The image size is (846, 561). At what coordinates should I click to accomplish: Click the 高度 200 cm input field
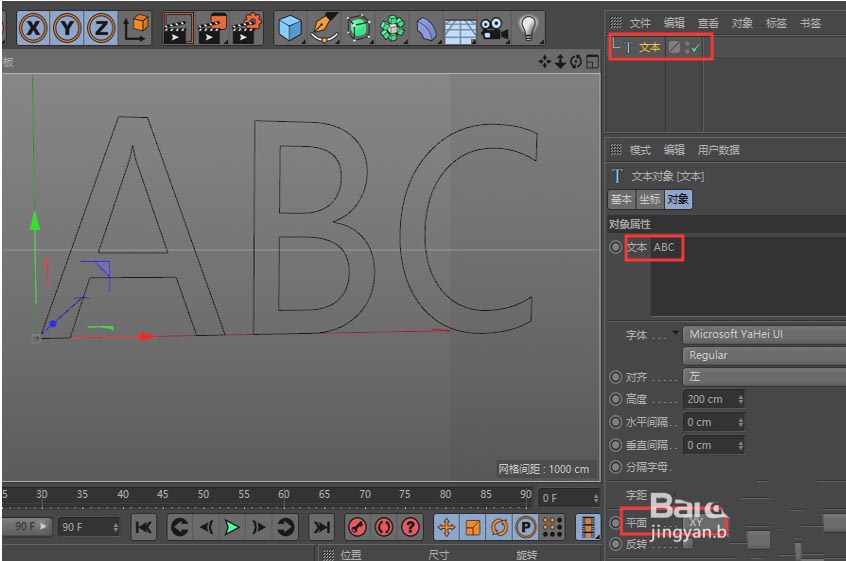[711, 399]
